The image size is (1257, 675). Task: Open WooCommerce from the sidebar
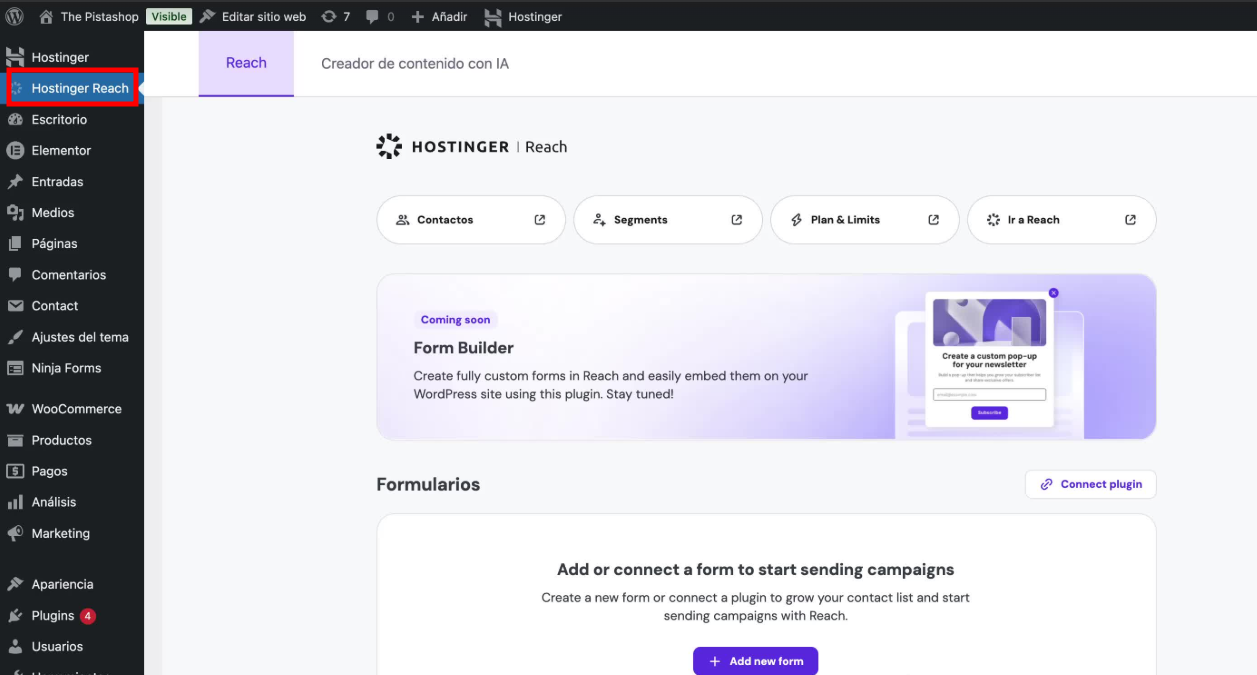[x=75, y=409]
